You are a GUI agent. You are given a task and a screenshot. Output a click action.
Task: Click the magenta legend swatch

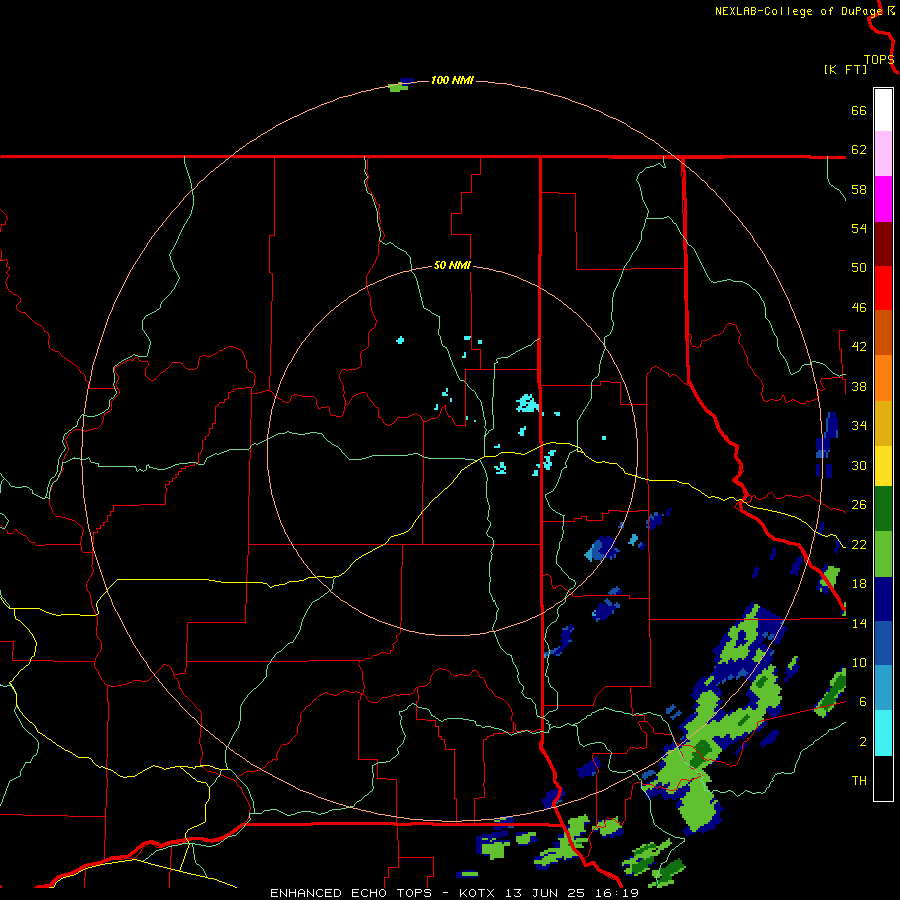pyautogui.click(x=883, y=199)
